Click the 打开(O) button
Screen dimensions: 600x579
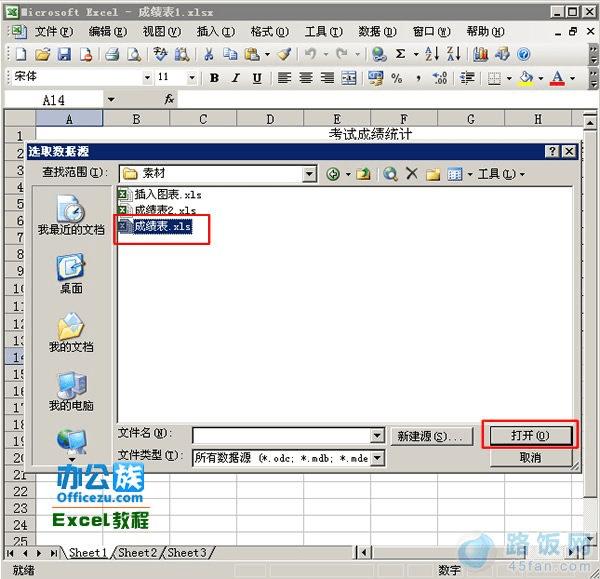click(530, 435)
